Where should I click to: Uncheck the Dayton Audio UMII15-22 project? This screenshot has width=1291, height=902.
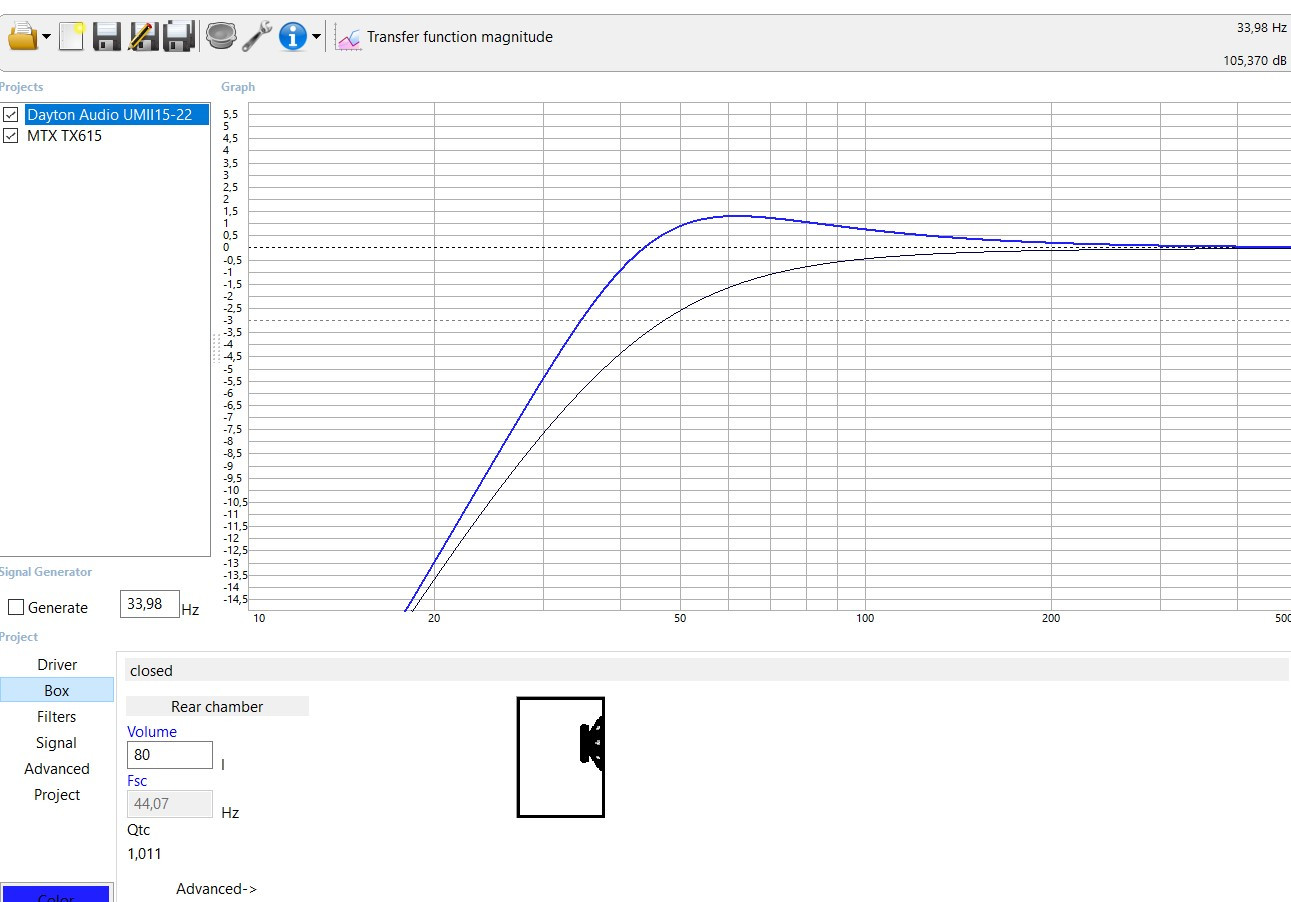pyautogui.click(x=11, y=115)
